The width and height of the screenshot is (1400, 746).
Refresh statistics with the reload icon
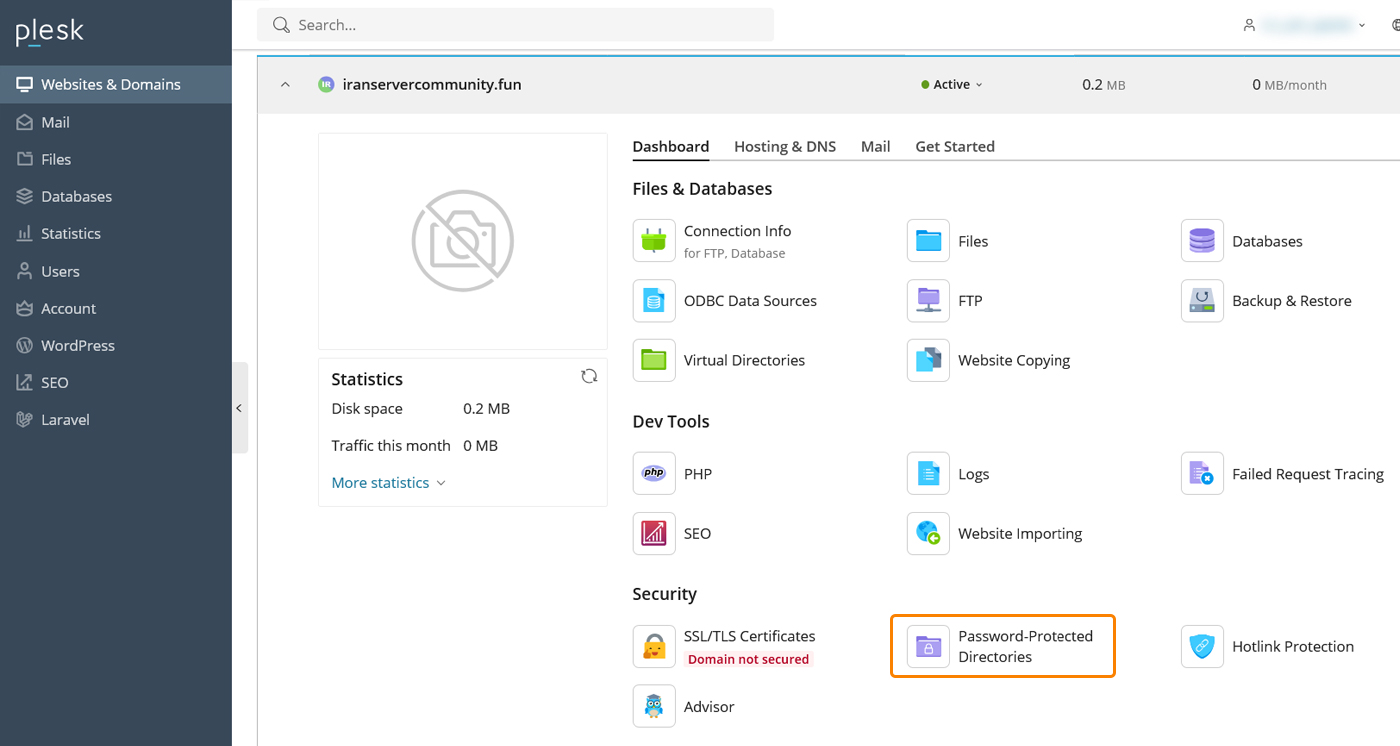(x=589, y=376)
